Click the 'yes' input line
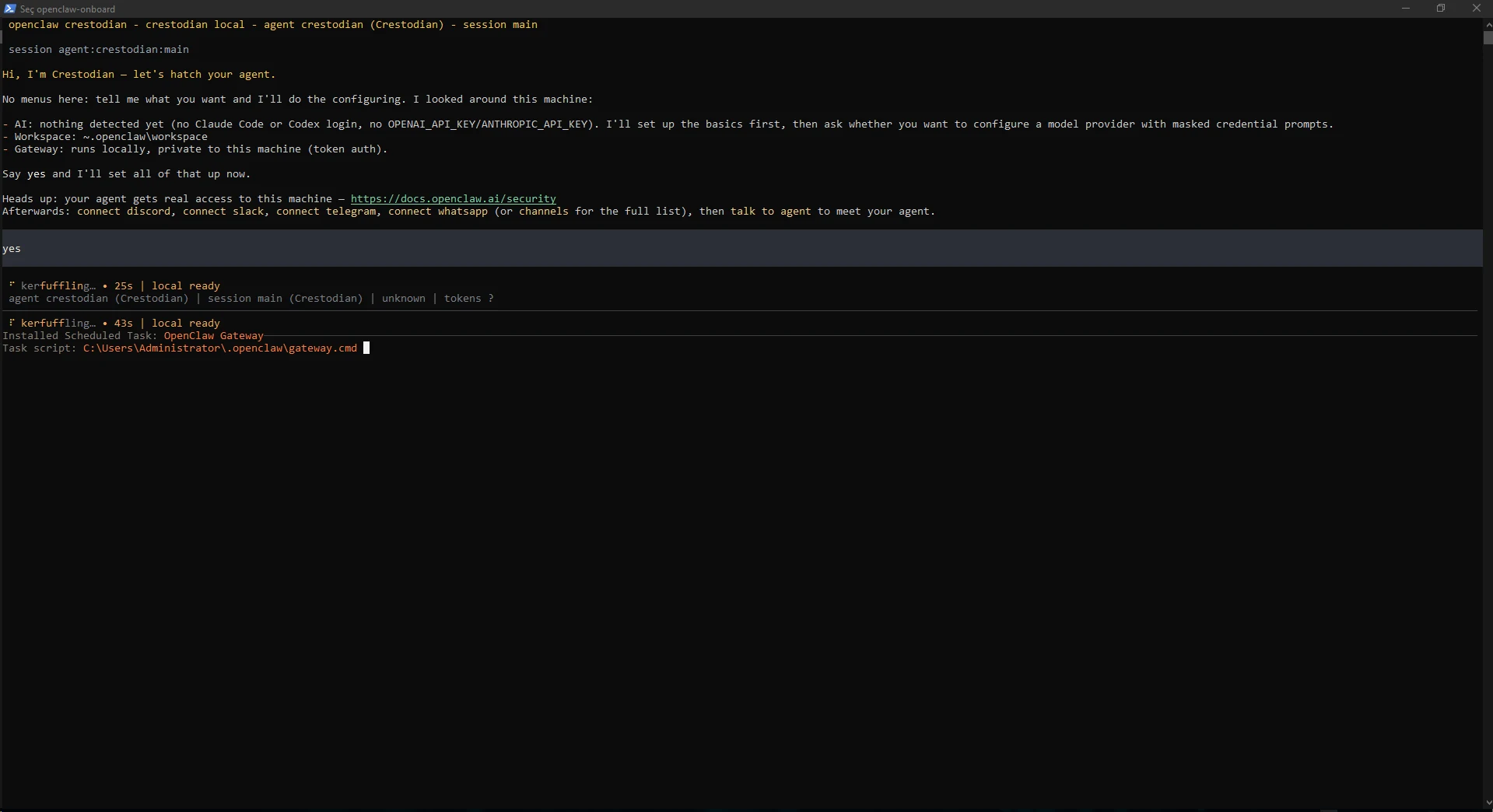The height and width of the screenshot is (812, 1493). pyautogui.click(x=742, y=248)
